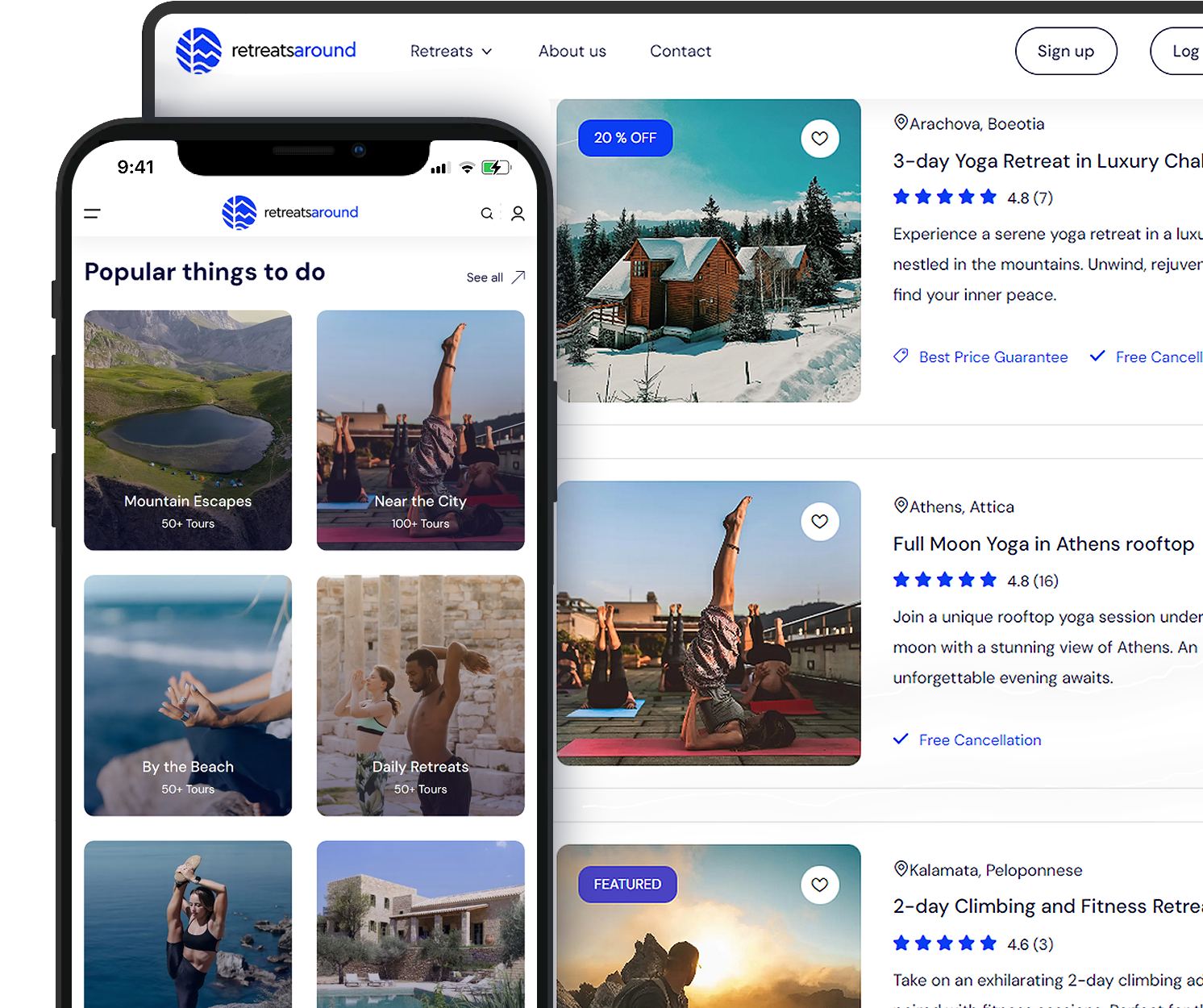The width and height of the screenshot is (1203, 1008).
Task: Open the By the Beach card
Action: click(x=188, y=695)
